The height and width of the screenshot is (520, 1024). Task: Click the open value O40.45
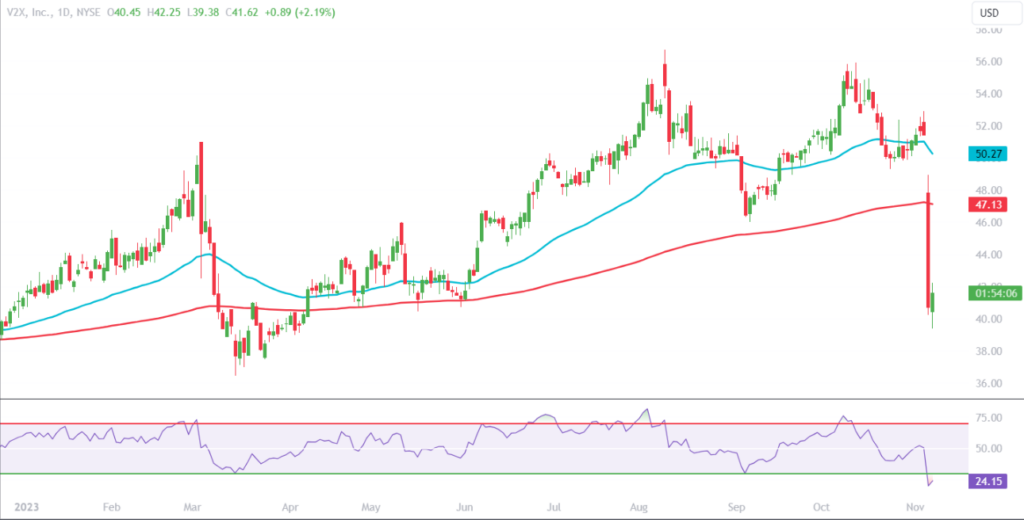click(x=125, y=12)
